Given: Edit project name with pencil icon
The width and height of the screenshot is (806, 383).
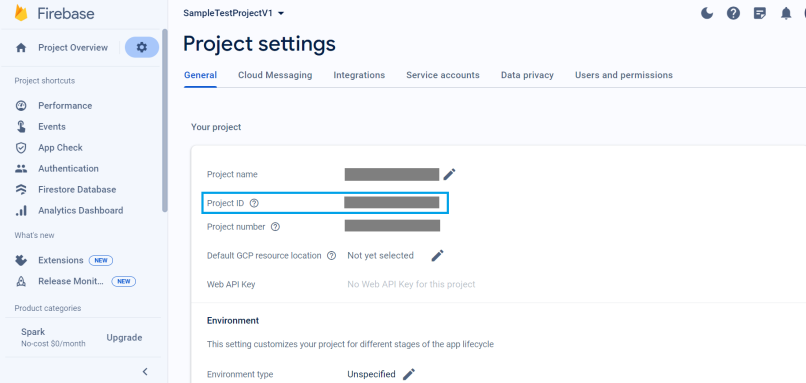Looking at the screenshot, I should [449, 174].
